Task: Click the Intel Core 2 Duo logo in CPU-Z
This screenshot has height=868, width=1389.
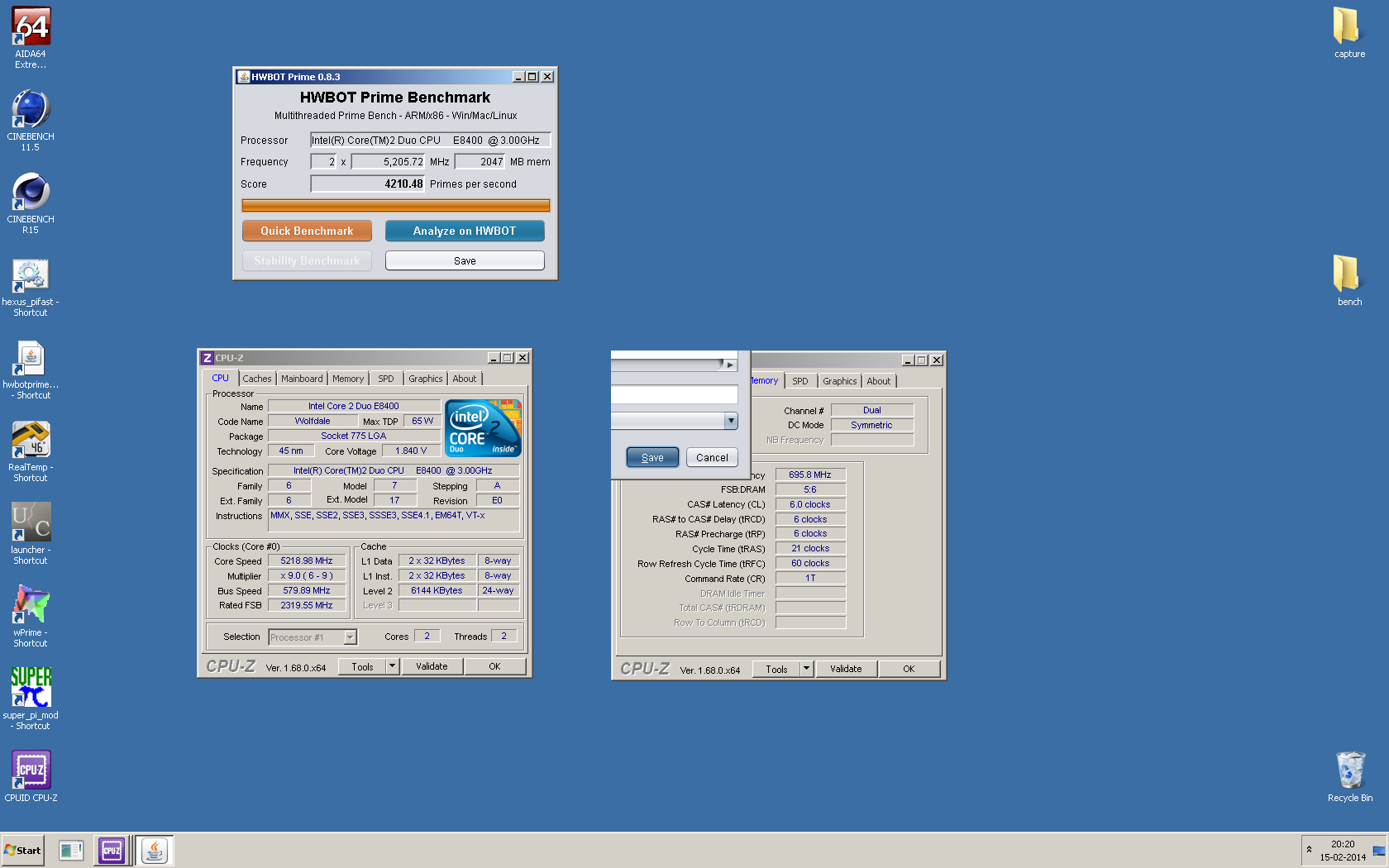Action: pos(483,428)
